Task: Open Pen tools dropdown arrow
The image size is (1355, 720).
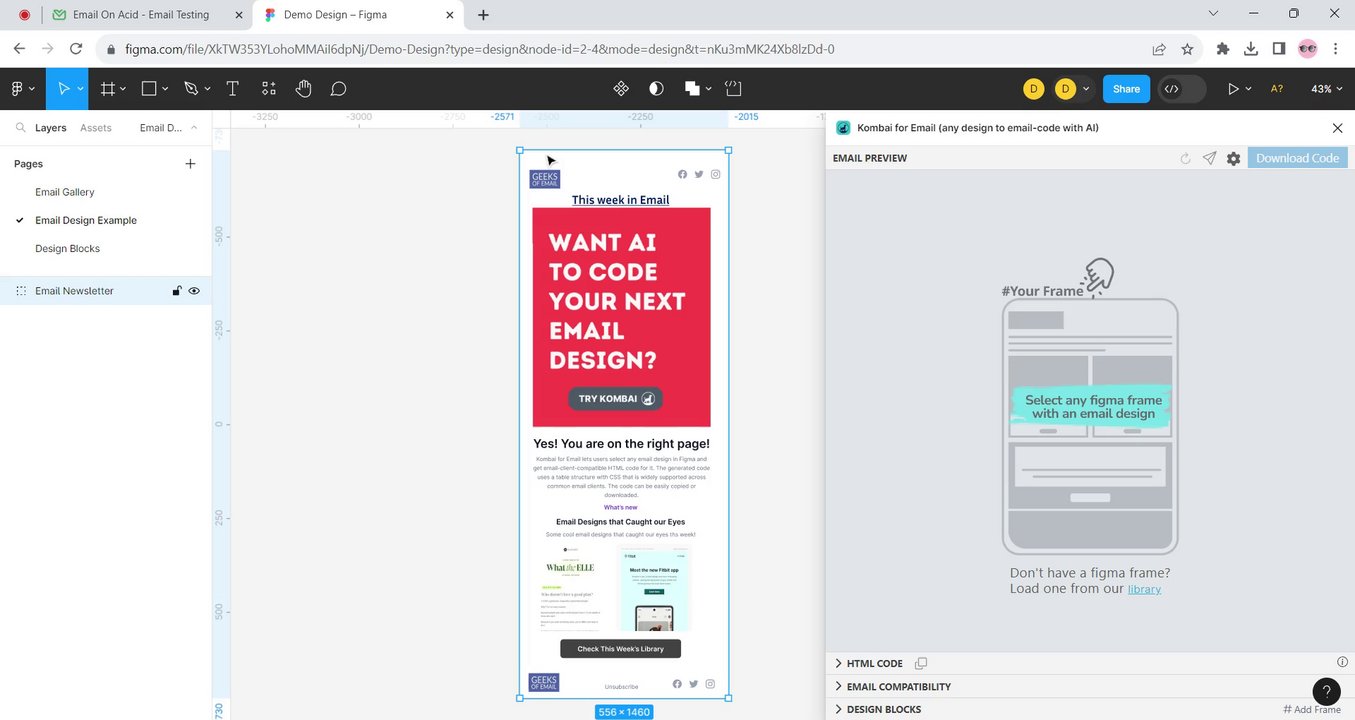Action: pyautogui.click(x=207, y=89)
